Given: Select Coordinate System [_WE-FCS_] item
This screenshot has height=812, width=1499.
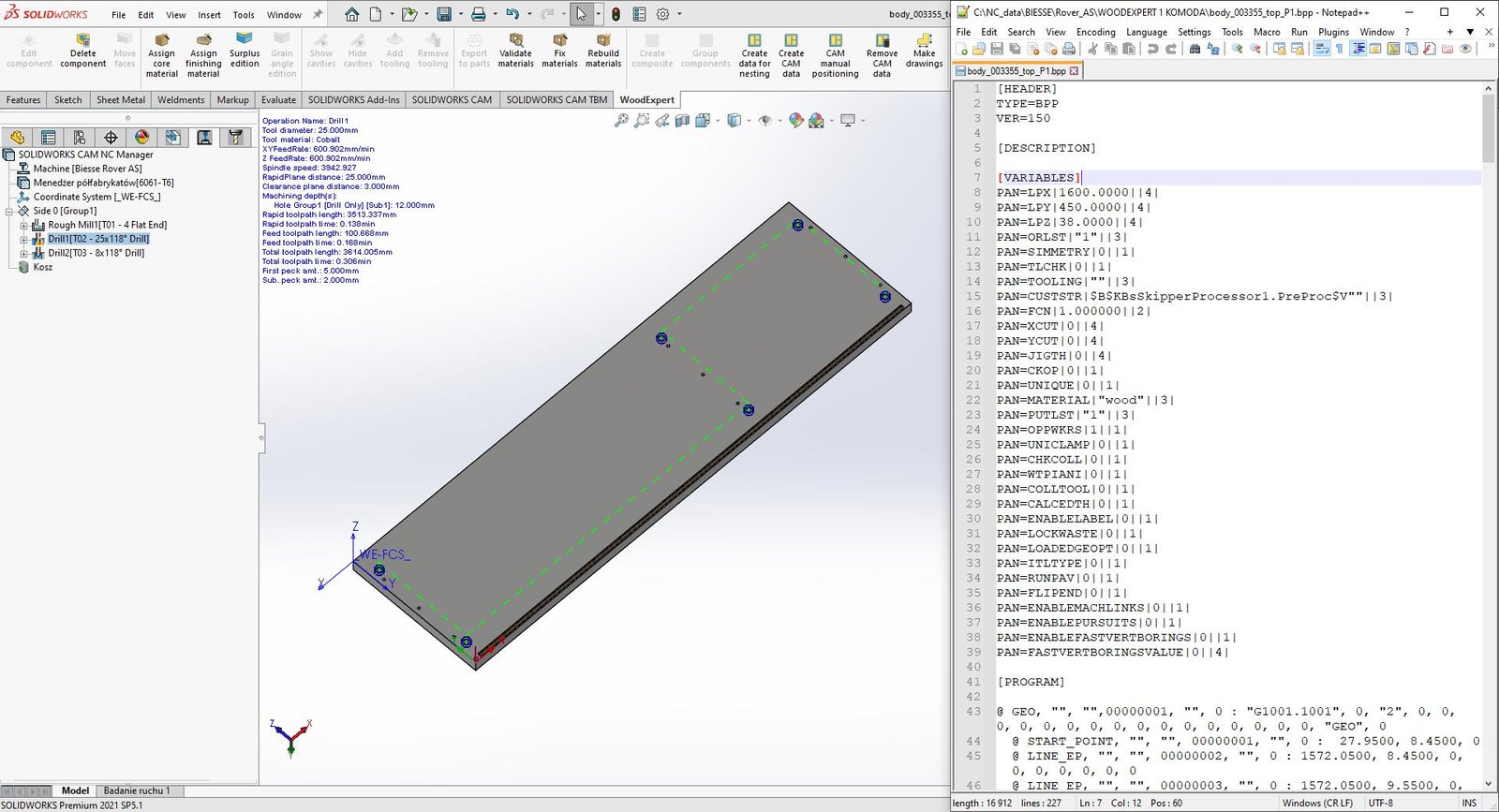Looking at the screenshot, I should pos(96,197).
